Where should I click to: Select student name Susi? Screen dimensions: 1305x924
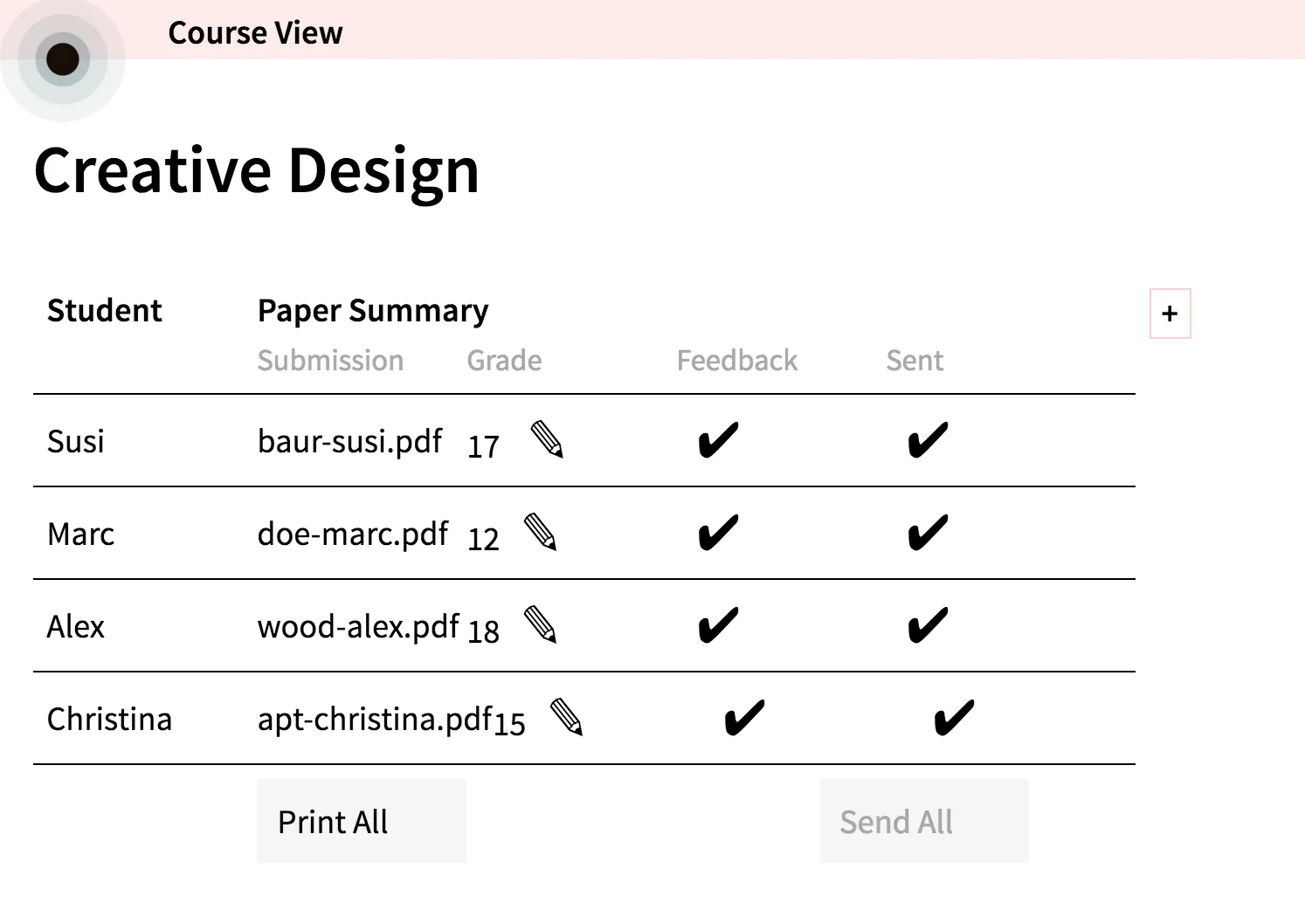[x=76, y=442]
